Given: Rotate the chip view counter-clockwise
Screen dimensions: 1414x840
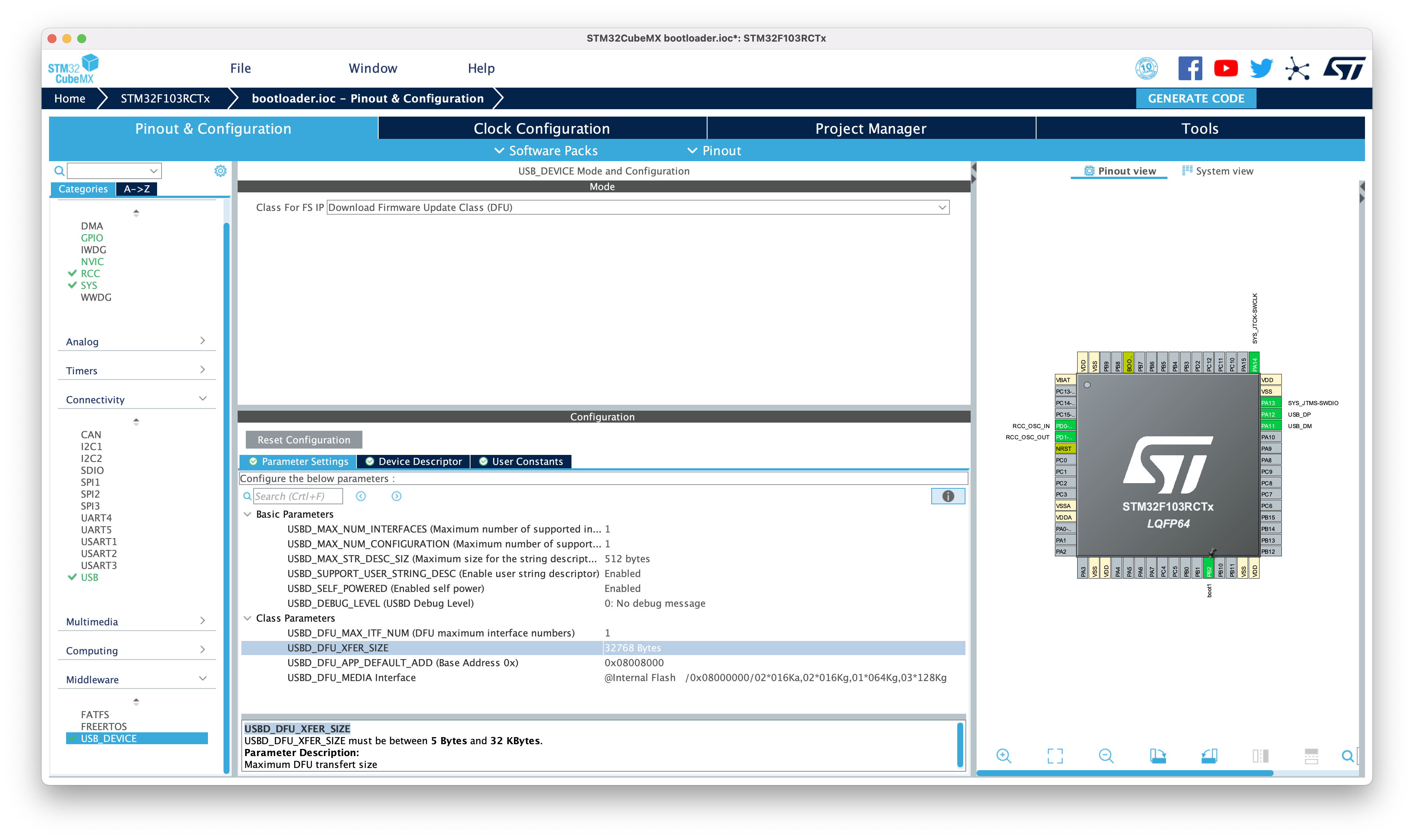Looking at the screenshot, I should [x=1209, y=756].
